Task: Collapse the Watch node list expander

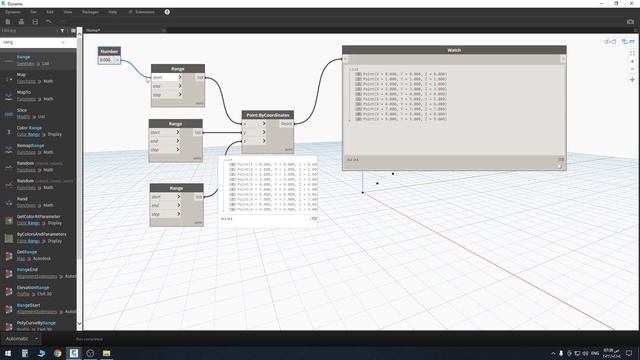Action: click(351, 69)
